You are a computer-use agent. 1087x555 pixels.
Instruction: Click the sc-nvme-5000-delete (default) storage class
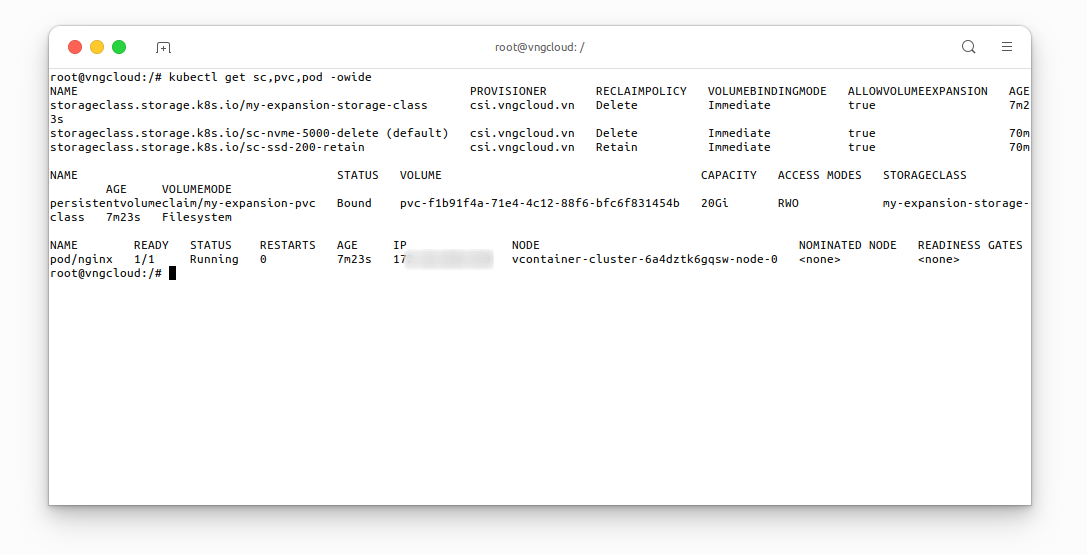point(249,133)
